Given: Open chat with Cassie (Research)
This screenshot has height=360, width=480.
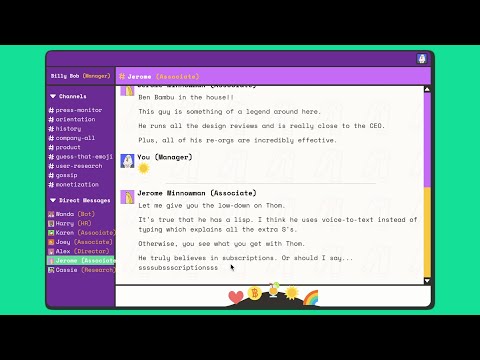Looking at the screenshot, I should tap(81, 270).
